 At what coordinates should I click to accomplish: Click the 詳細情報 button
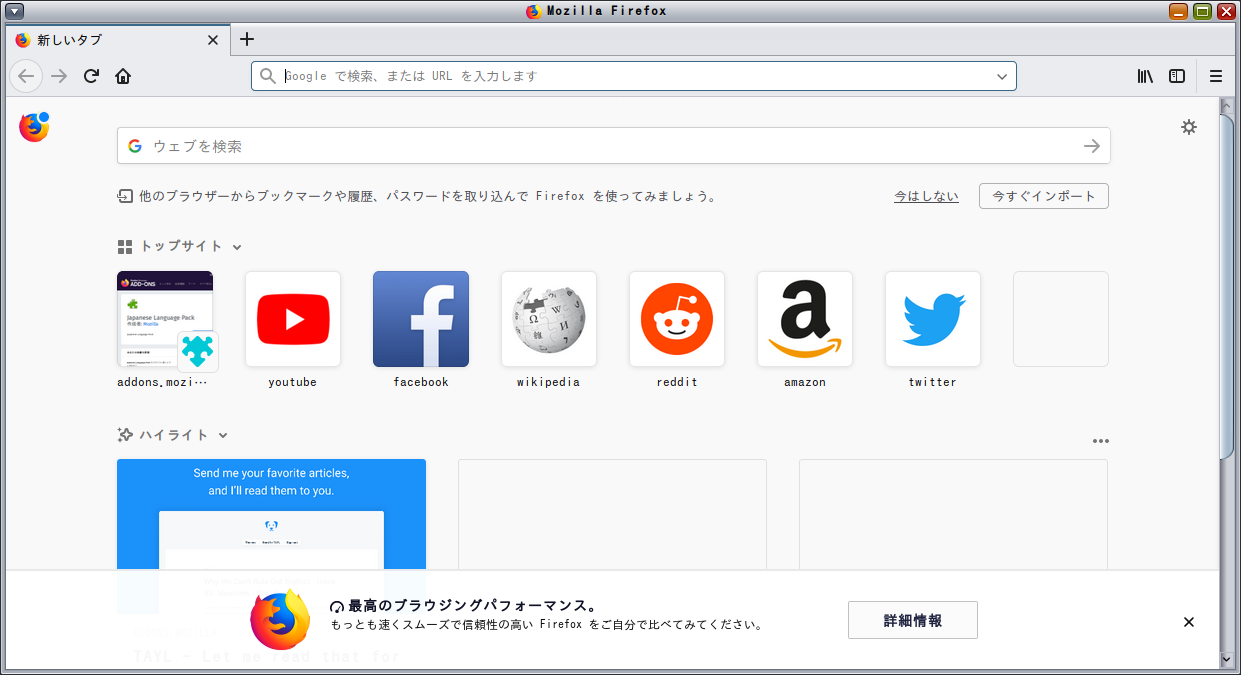[913, 620]
